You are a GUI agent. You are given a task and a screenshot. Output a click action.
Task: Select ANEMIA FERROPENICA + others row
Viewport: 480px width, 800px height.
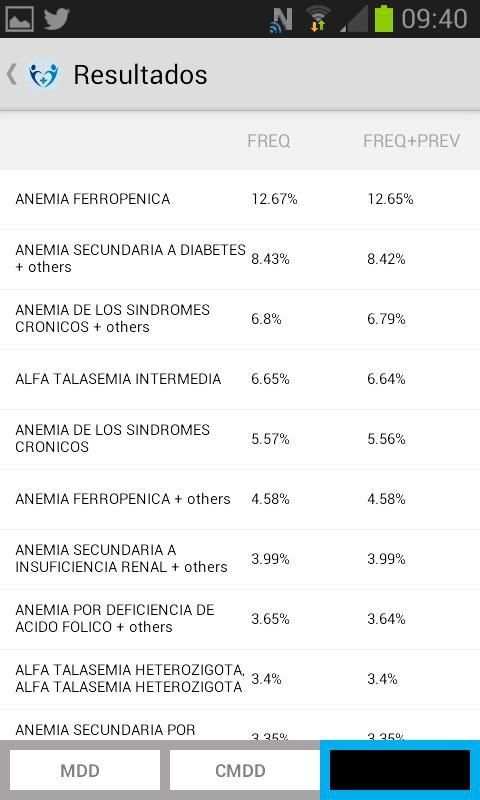(240, 499)
